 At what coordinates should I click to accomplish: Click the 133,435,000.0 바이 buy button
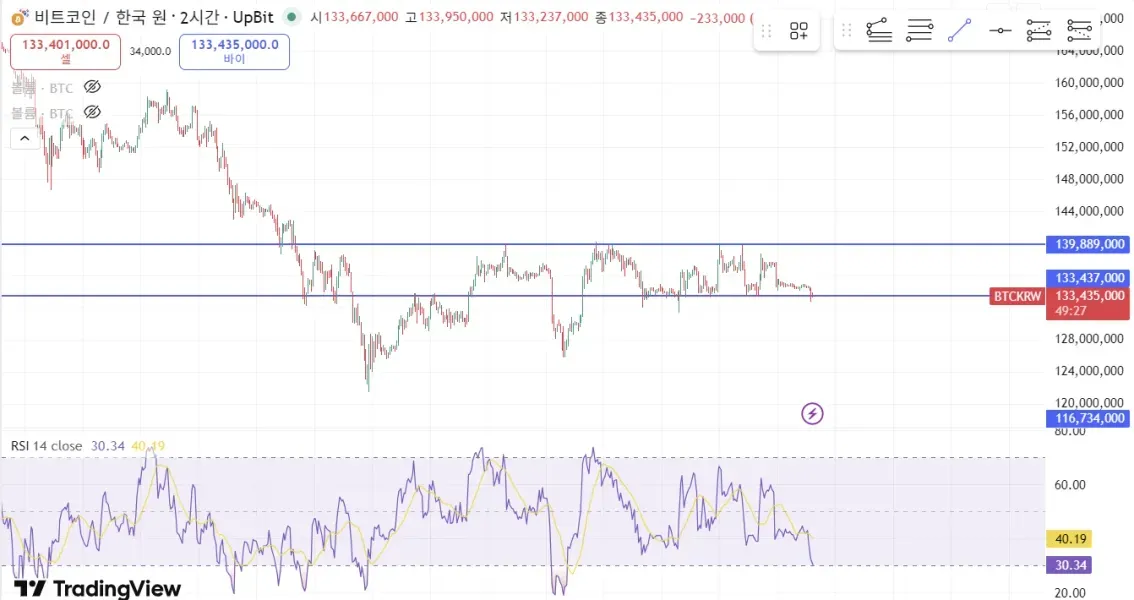click(x=234, y=51)
